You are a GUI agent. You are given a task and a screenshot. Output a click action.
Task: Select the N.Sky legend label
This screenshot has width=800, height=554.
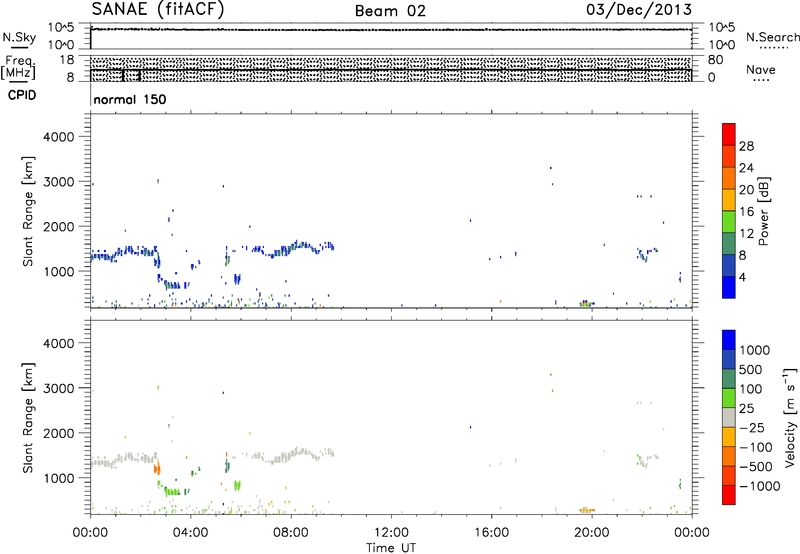(19, 37)
